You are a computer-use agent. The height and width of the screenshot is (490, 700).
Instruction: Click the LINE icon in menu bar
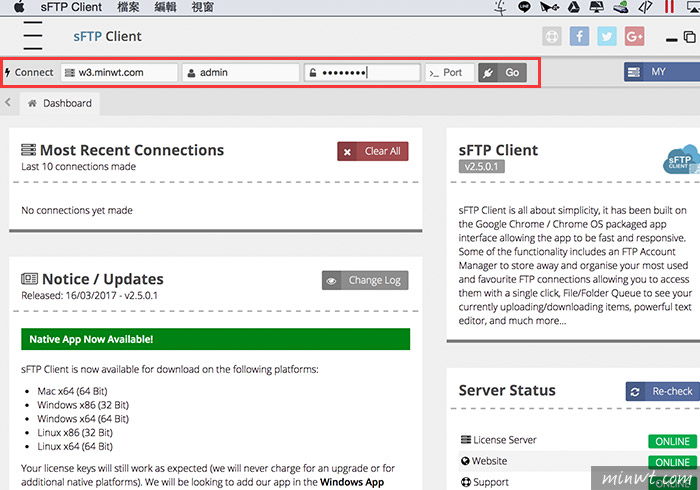[x=524, y=7]
